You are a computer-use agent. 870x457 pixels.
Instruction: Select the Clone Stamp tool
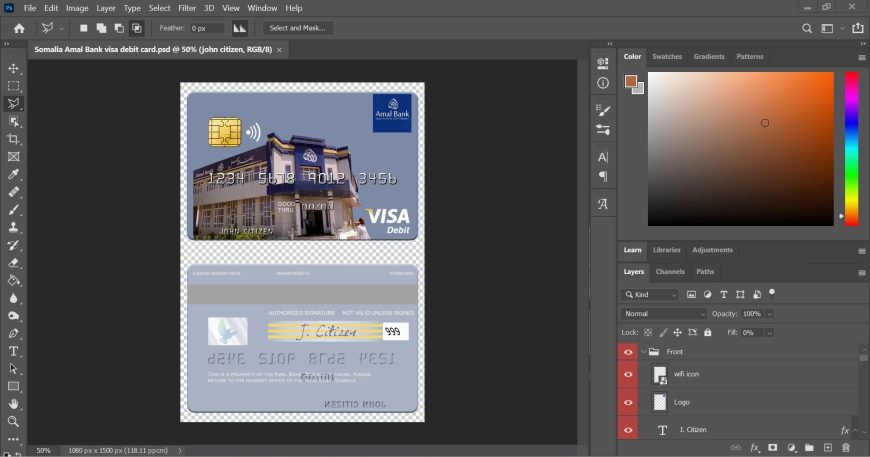pyautogui.click(x=13, y=227)
